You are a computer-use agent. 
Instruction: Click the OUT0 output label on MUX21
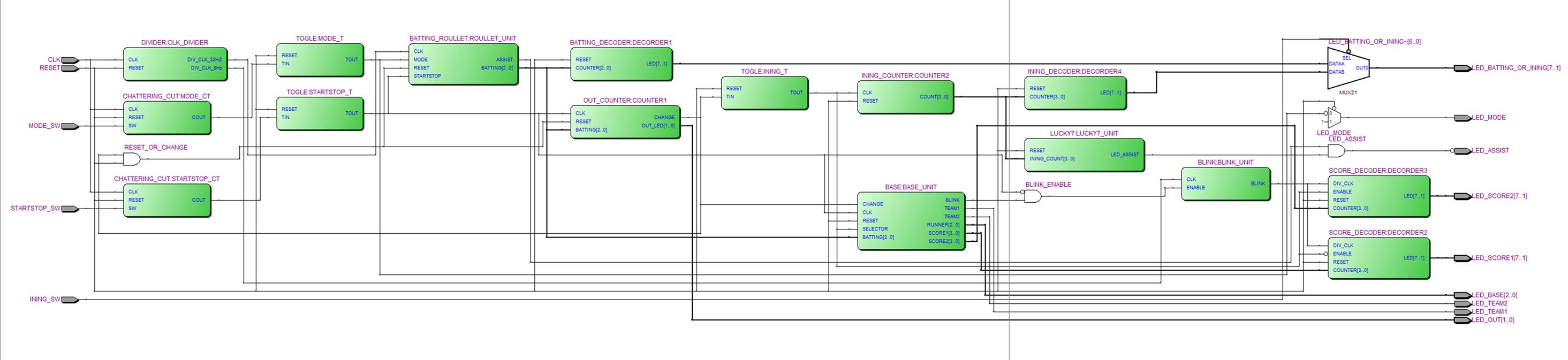pyautogui.click(x=1362, y=68)
